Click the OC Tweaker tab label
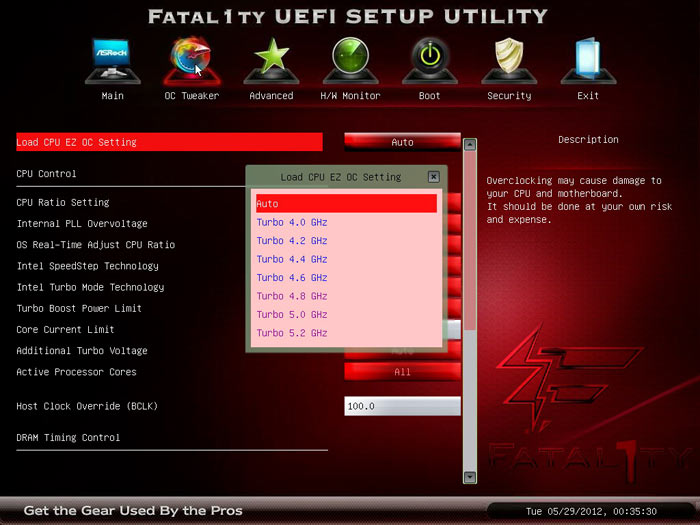700x525 pixels. 192,96
